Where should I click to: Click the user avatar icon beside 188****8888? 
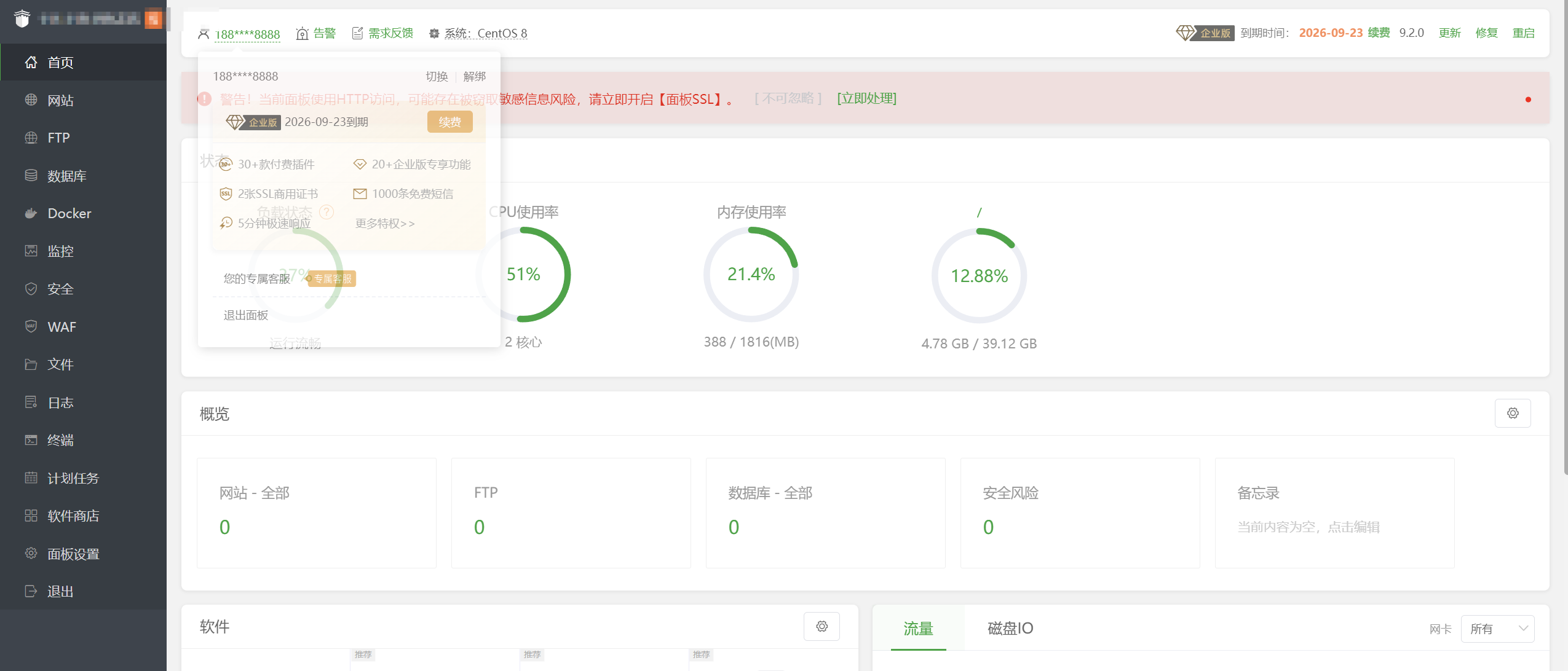click(x=204, y=33)
